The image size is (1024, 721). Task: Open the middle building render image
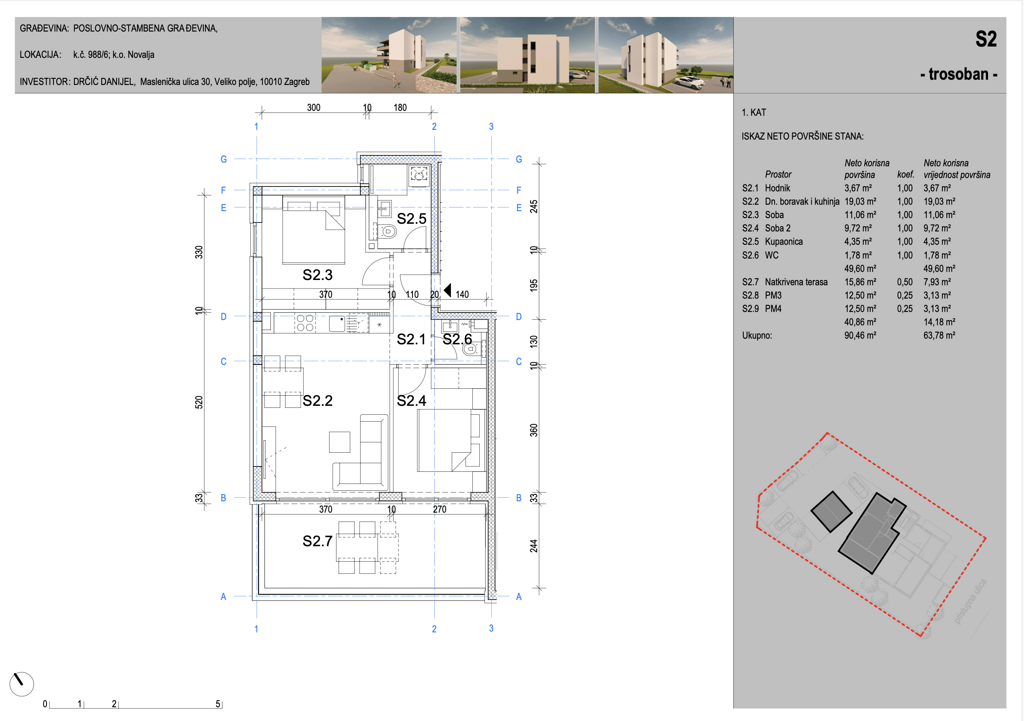528,55
